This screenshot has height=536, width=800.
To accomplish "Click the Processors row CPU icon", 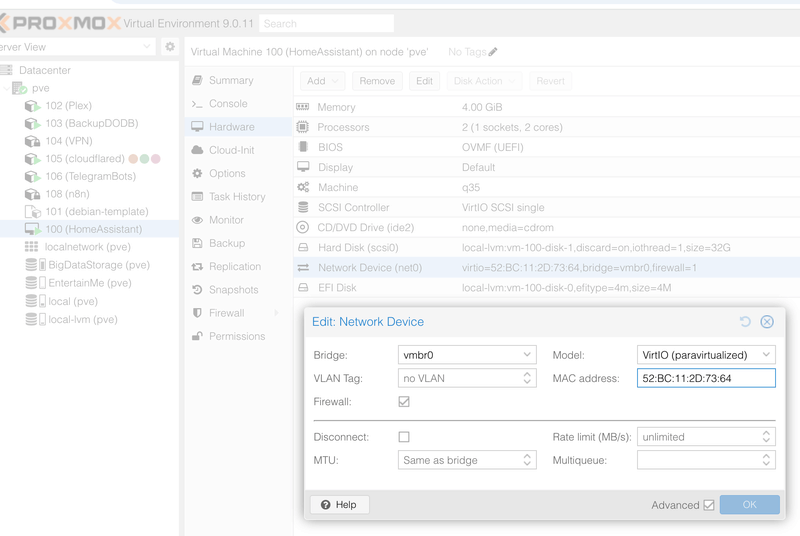I will [303, 126].
